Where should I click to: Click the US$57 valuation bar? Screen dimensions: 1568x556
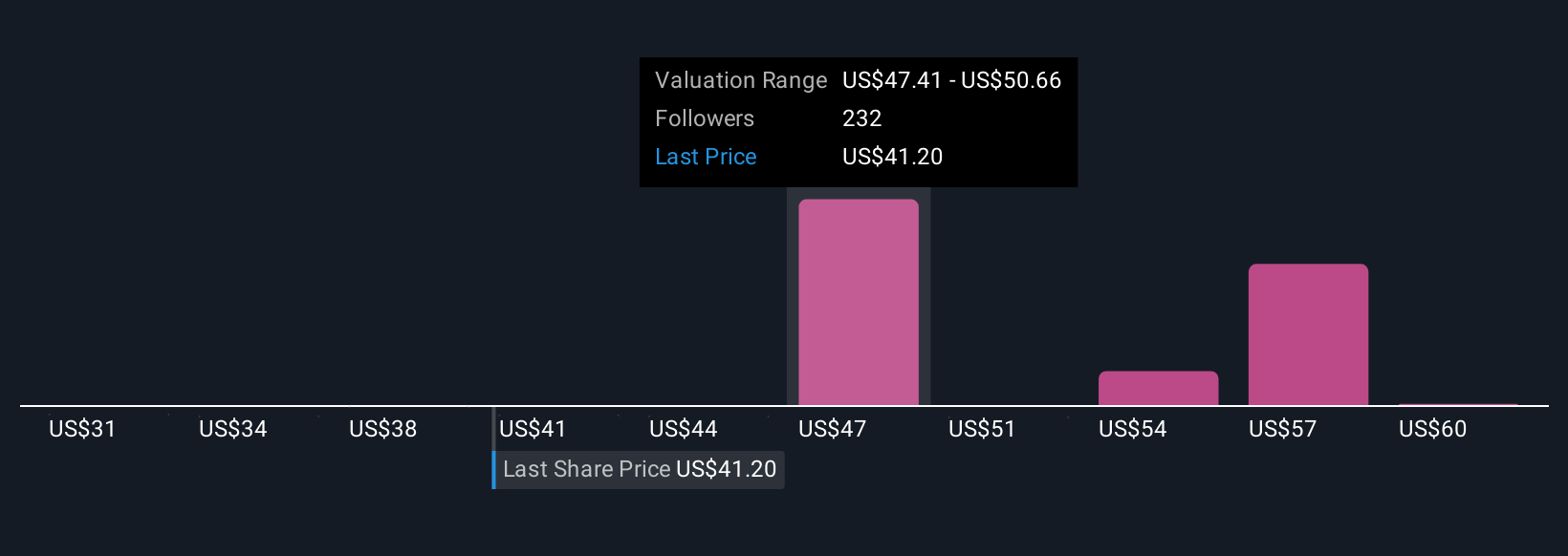pos(1308,334)
